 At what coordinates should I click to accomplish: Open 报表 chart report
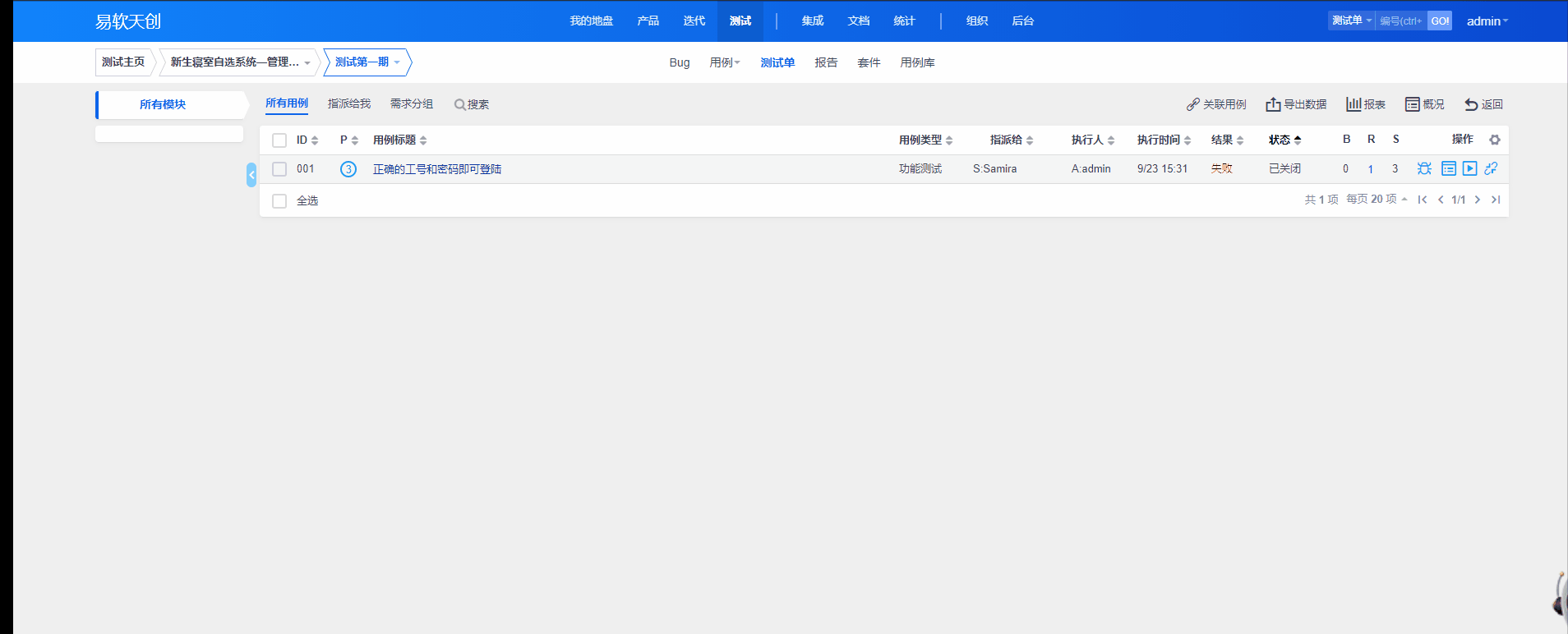pyautogui.click(x=1366, y=104)
